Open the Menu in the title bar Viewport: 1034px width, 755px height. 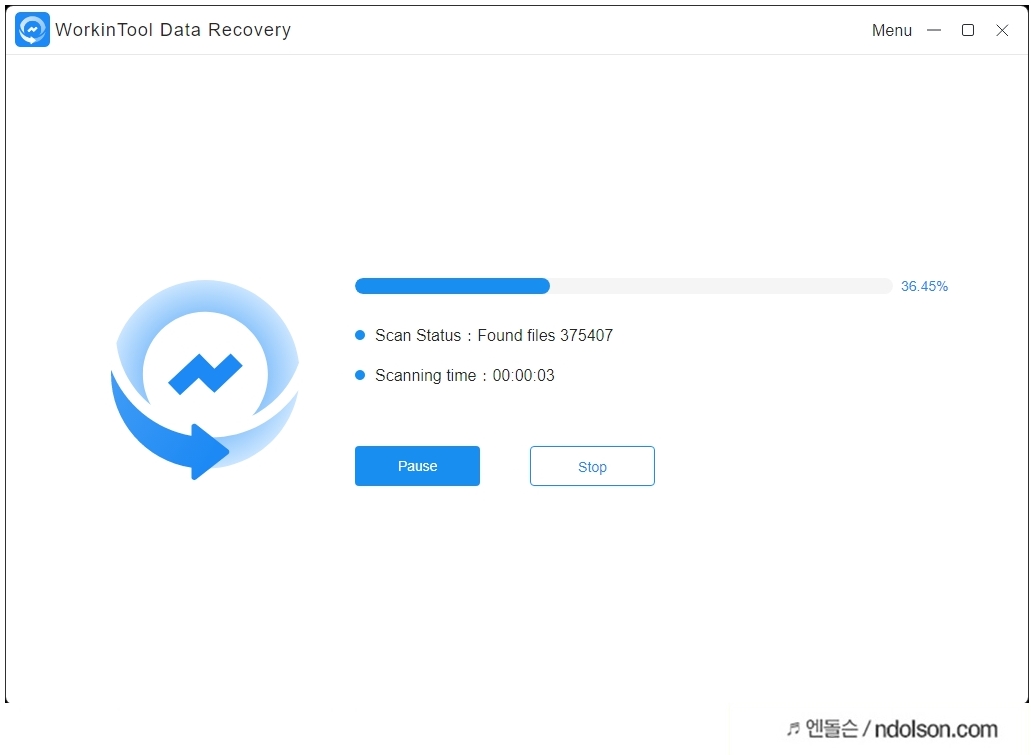point(892,30)
